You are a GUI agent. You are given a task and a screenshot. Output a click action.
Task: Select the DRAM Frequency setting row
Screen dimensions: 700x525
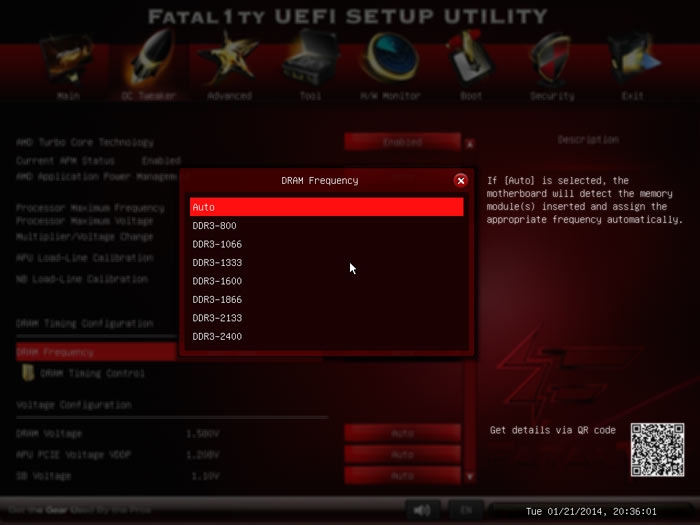96,352
